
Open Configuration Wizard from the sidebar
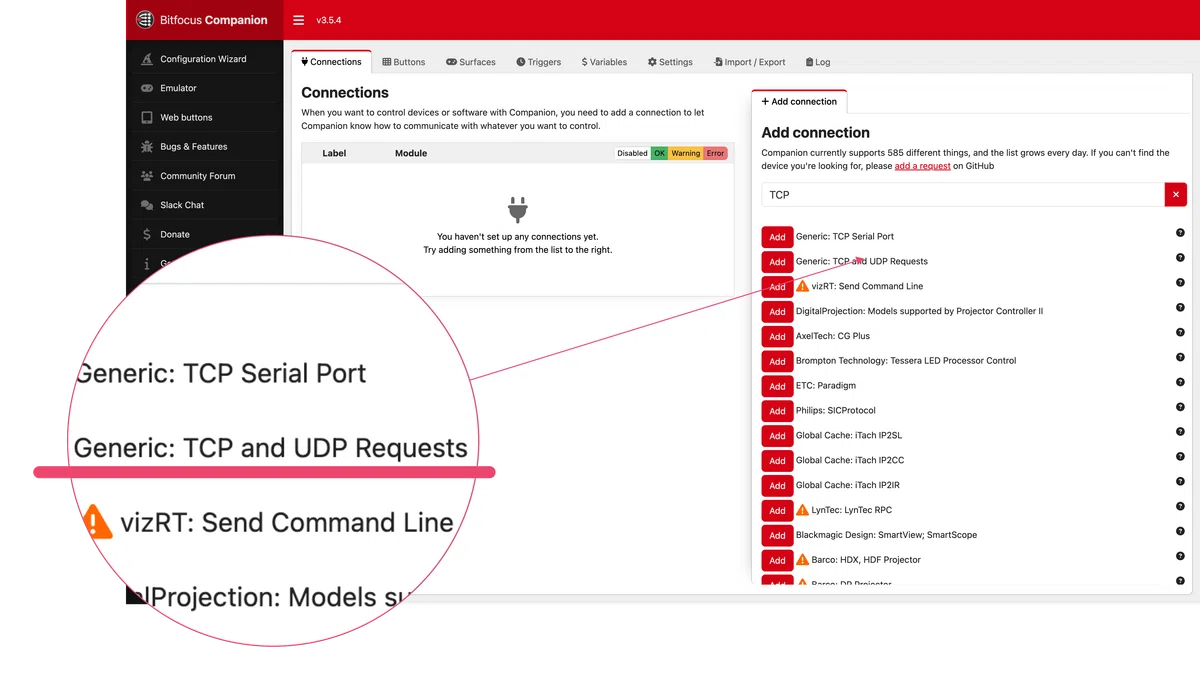(x=205, y=59)
